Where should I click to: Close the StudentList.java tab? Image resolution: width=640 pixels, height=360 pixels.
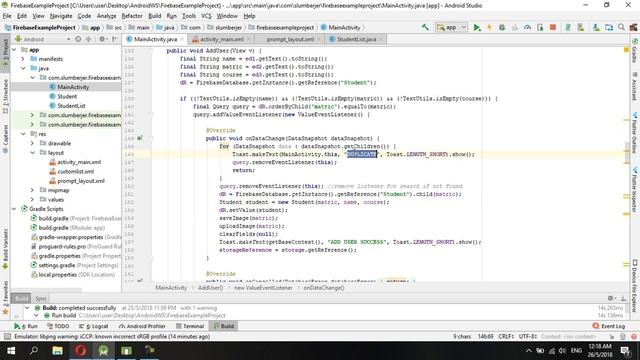tap(381, 39)
